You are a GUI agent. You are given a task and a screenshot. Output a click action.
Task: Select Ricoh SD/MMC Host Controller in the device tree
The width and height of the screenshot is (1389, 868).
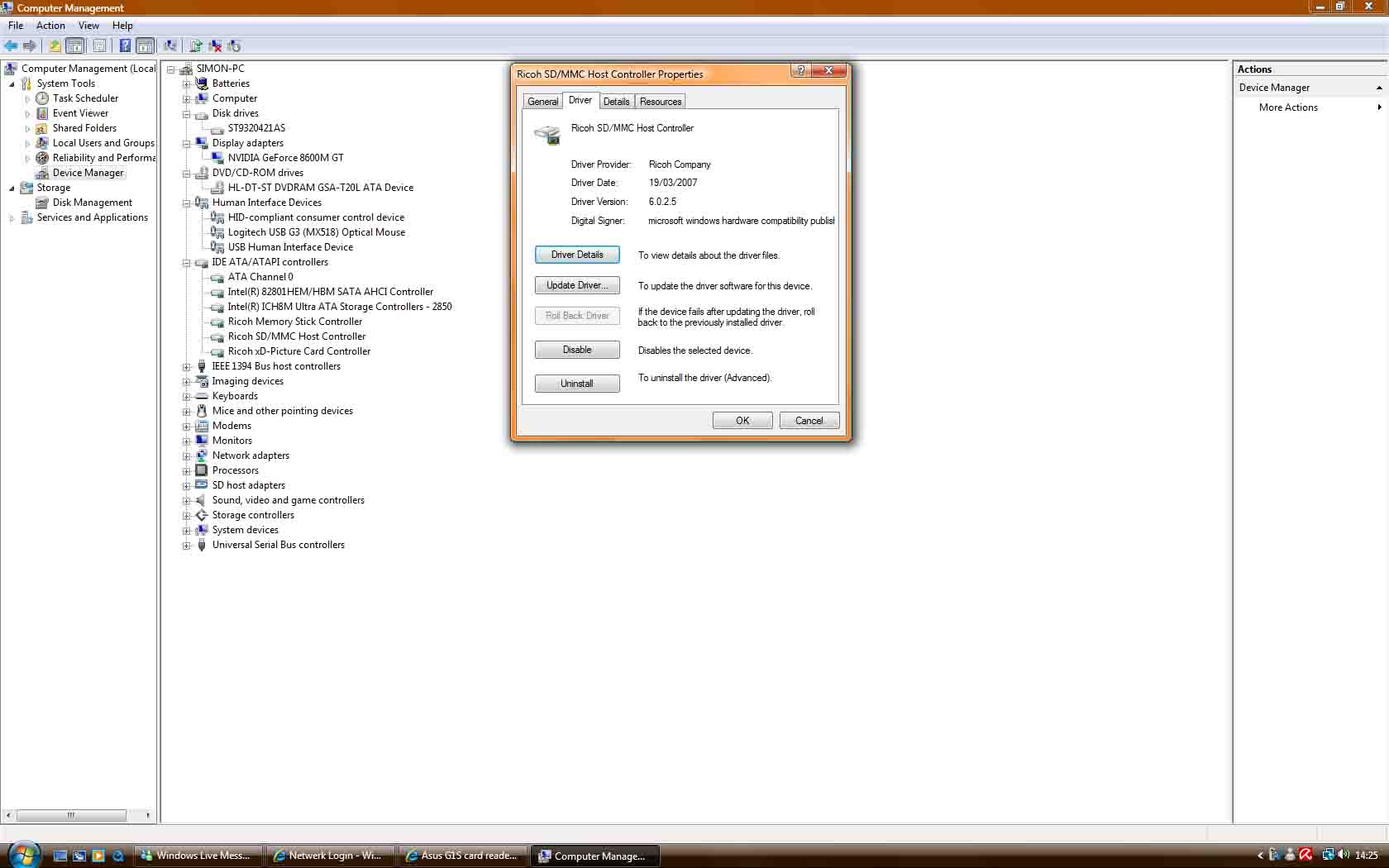click(x=297, y=336)
